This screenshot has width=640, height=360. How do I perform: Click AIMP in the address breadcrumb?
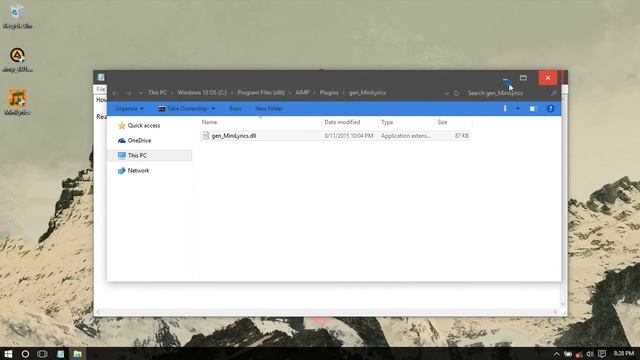302,93
